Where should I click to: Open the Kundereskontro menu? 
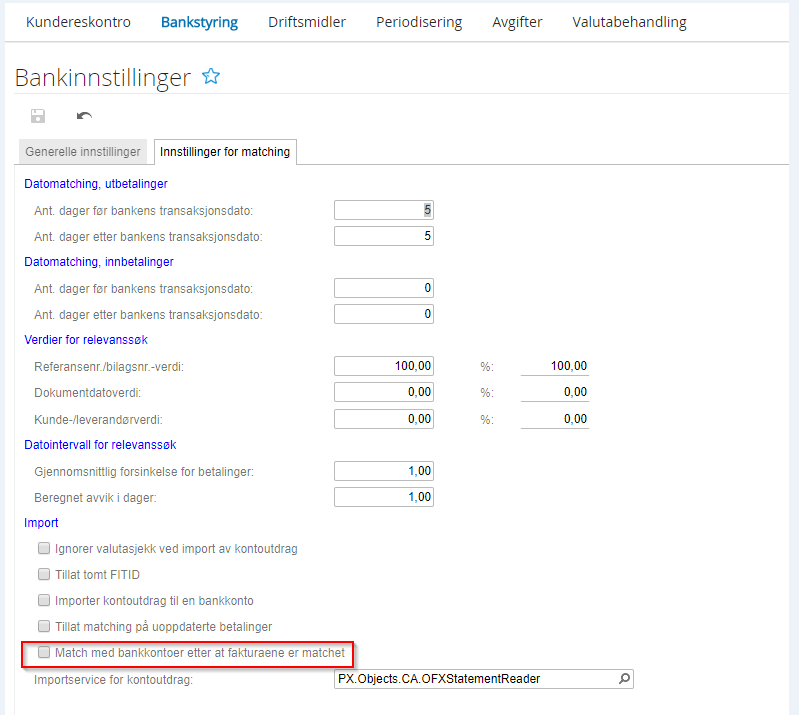78,22
